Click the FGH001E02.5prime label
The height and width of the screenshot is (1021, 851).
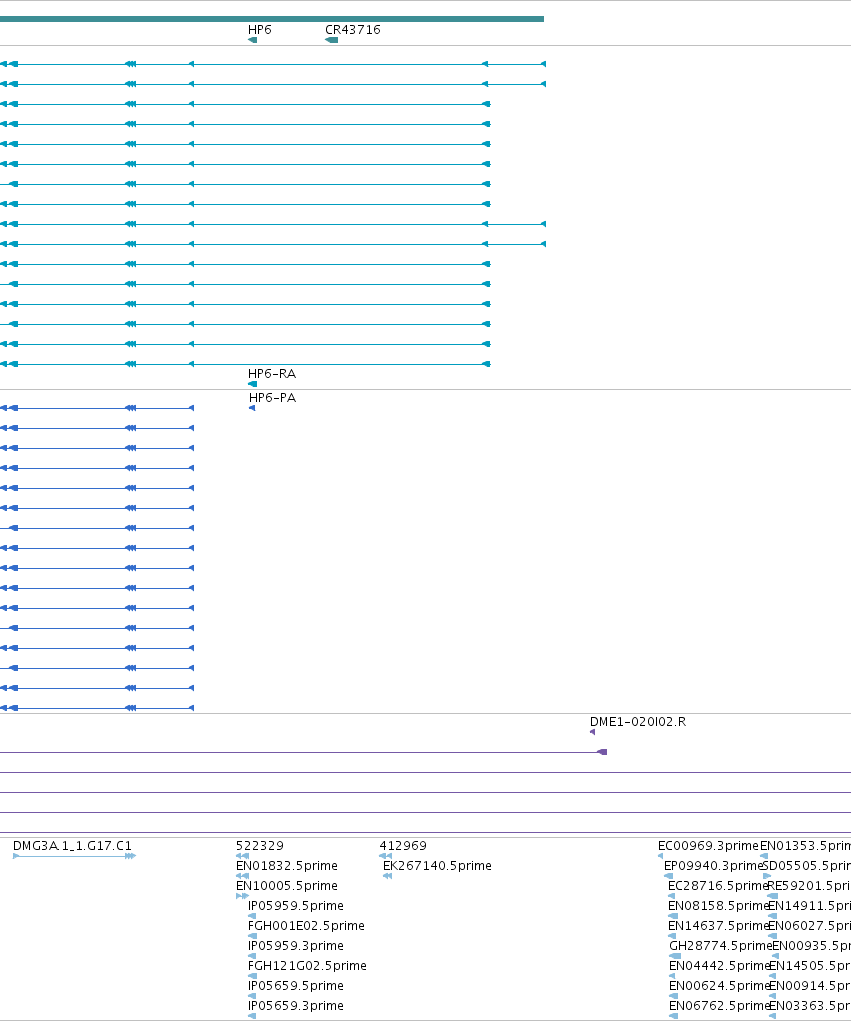point(306,926)
